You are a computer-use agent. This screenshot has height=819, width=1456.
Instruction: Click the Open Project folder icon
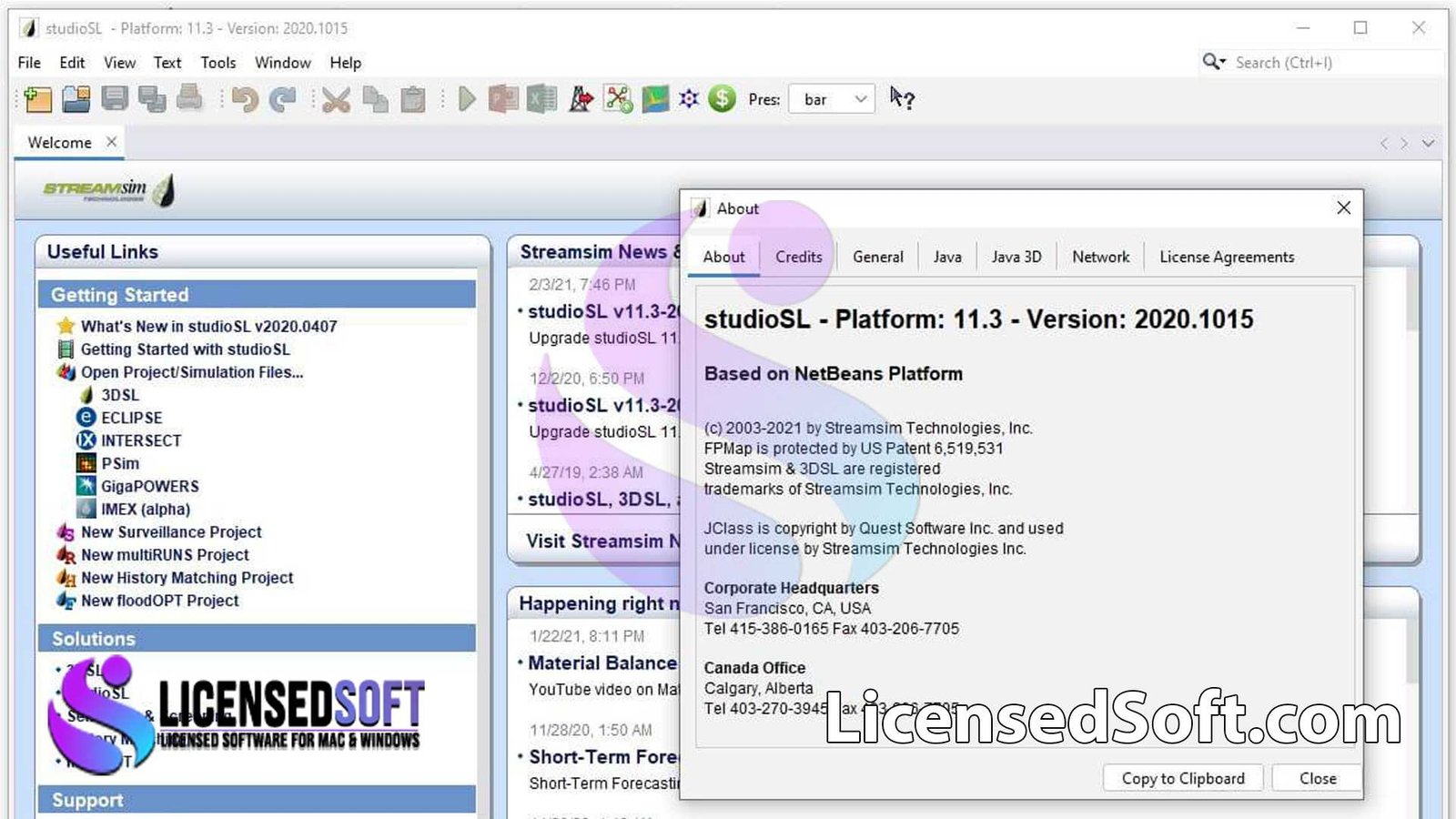(x=76, y=98)
